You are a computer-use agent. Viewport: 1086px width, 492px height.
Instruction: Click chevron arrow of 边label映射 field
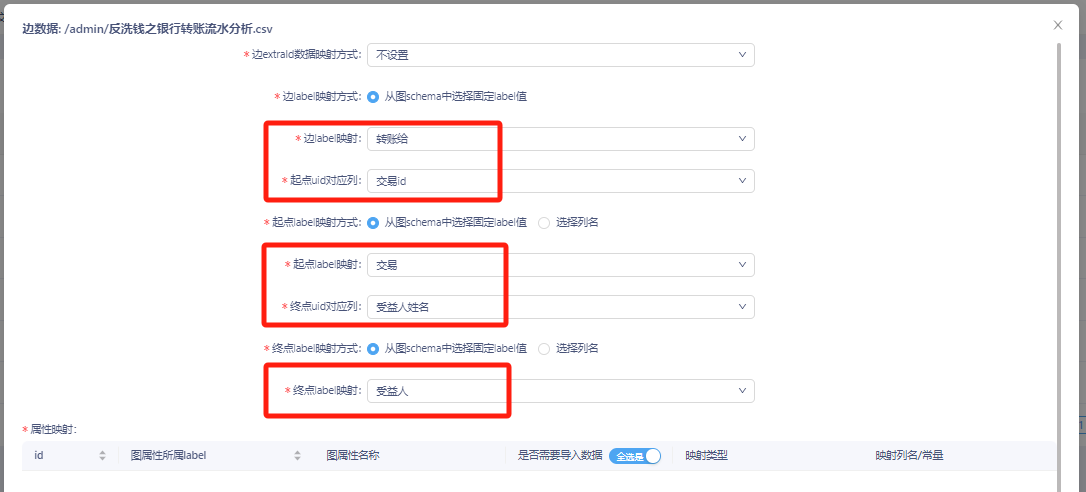coord(742,139)
